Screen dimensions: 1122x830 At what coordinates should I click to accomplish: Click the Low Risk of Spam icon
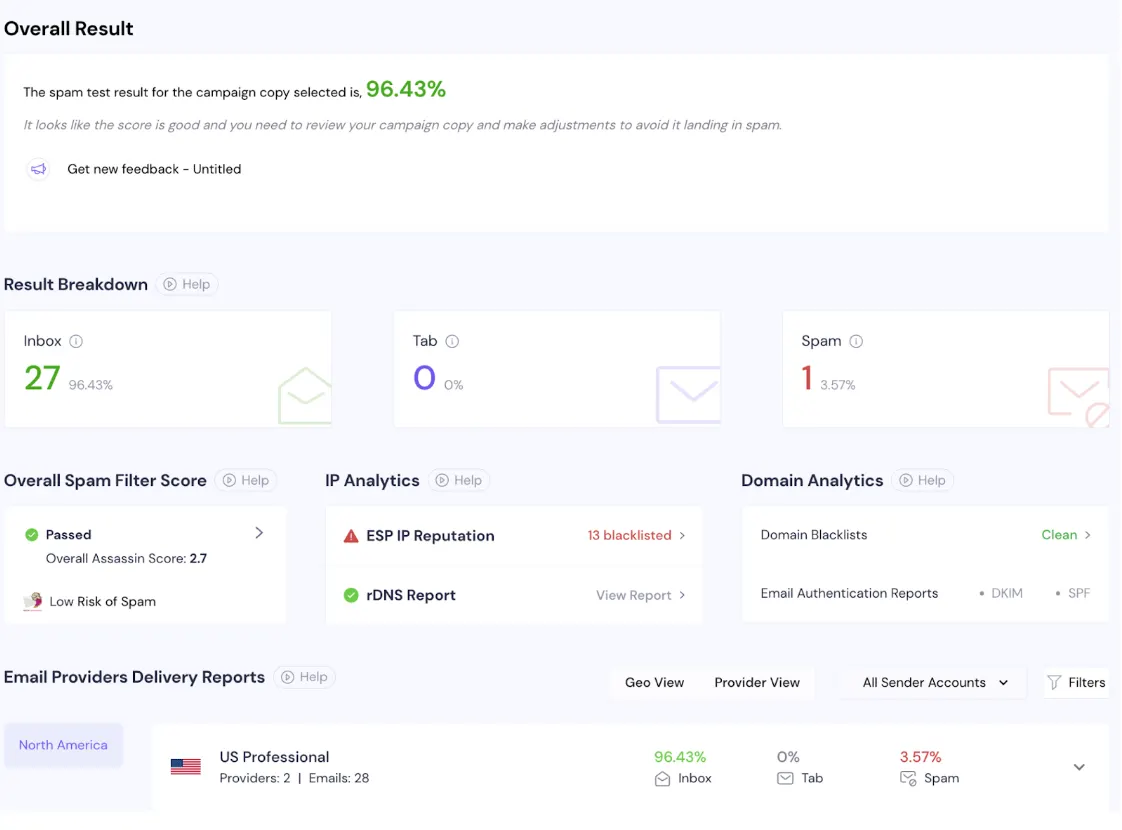point(33,601)
